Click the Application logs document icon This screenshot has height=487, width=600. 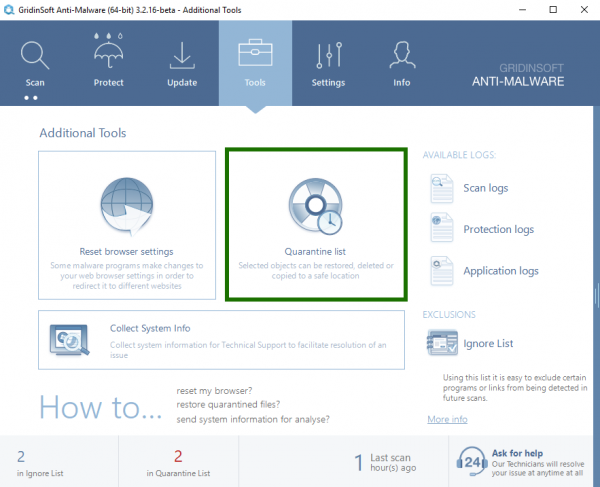[442, 271]
